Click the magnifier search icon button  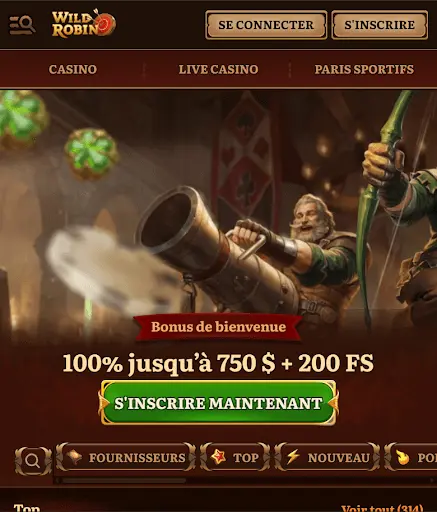tap(33, 461)
